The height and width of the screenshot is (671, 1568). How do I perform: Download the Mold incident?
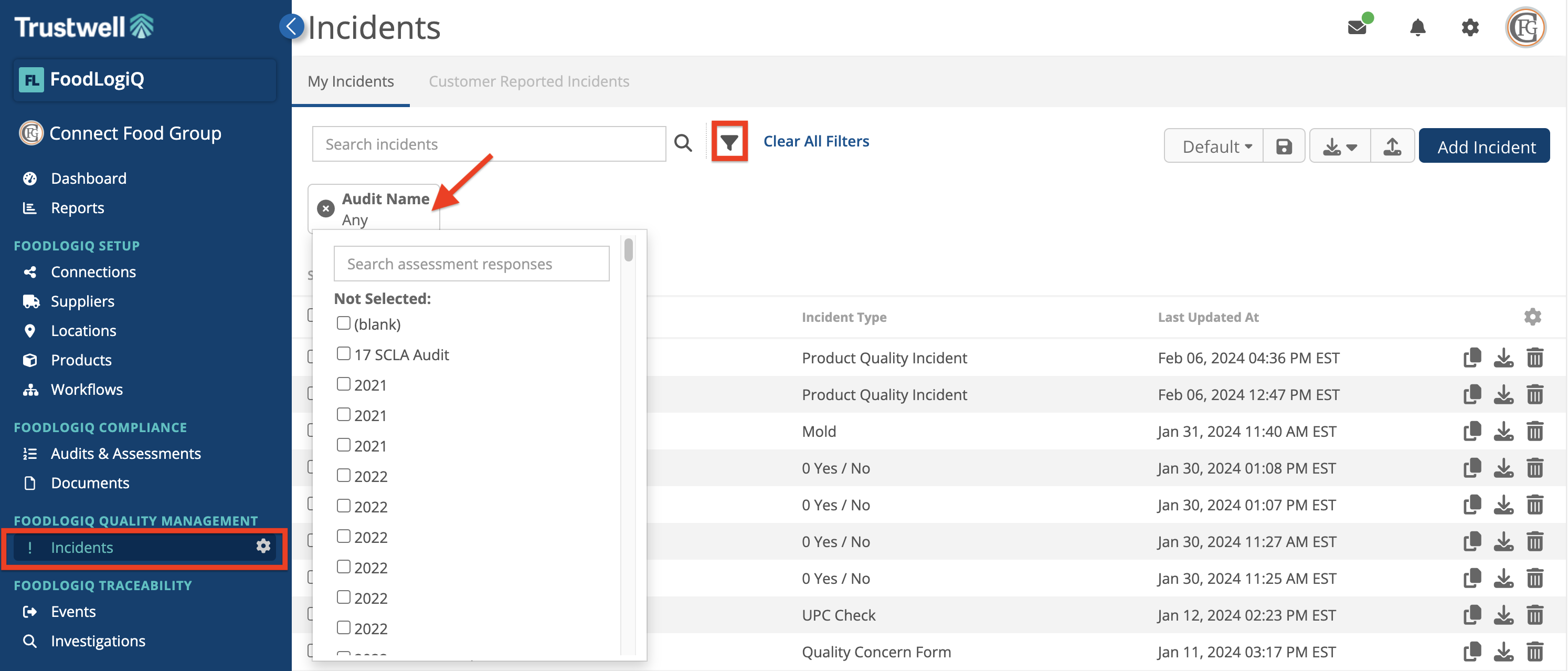[x=1503, y=431]
